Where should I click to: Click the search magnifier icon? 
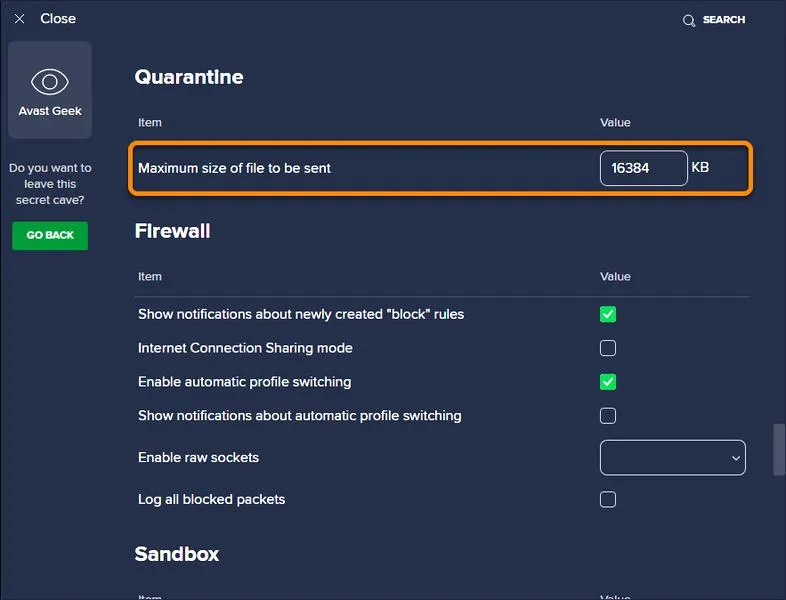[689, 21]
